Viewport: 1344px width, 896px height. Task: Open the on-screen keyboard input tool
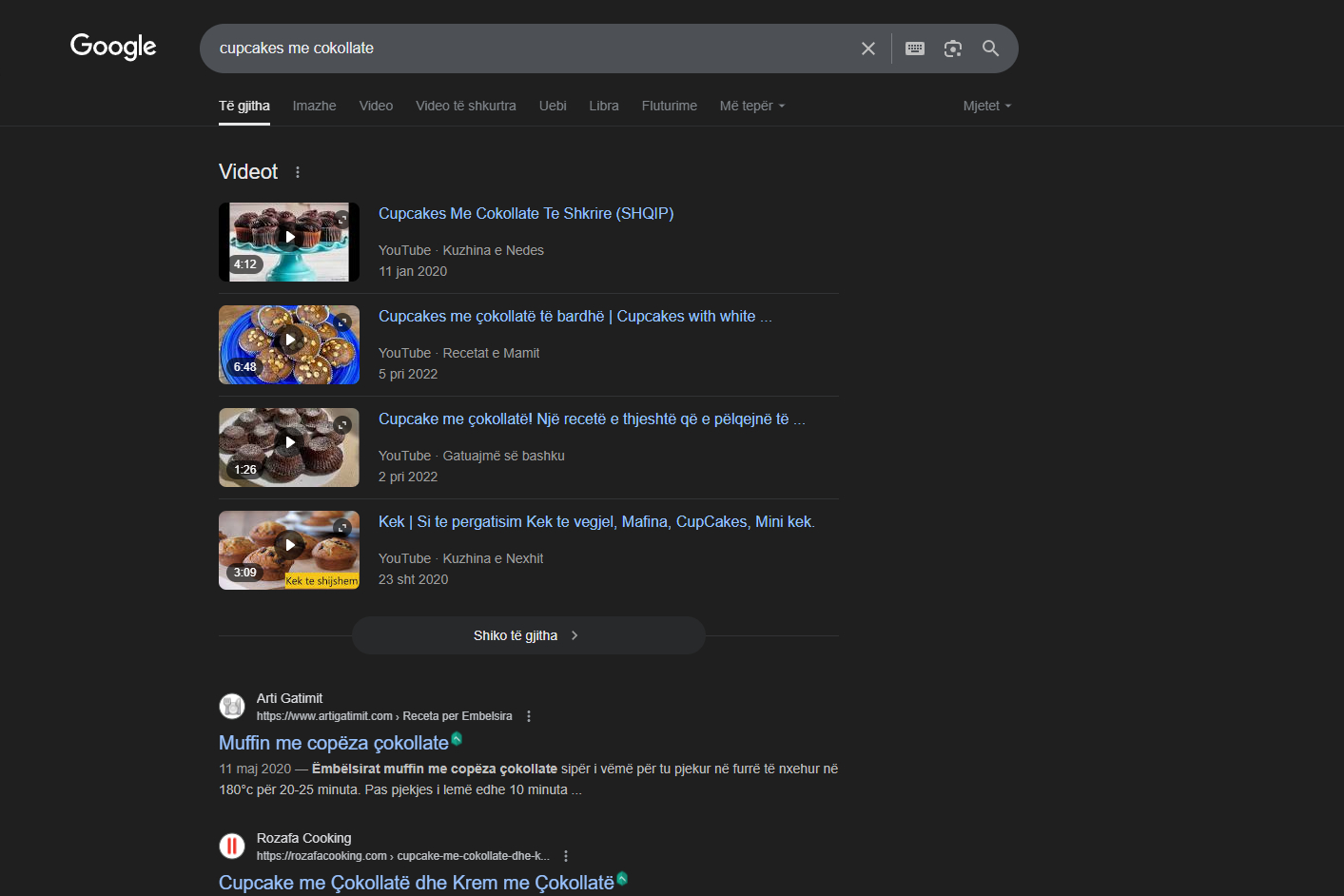tap(914, 49)
